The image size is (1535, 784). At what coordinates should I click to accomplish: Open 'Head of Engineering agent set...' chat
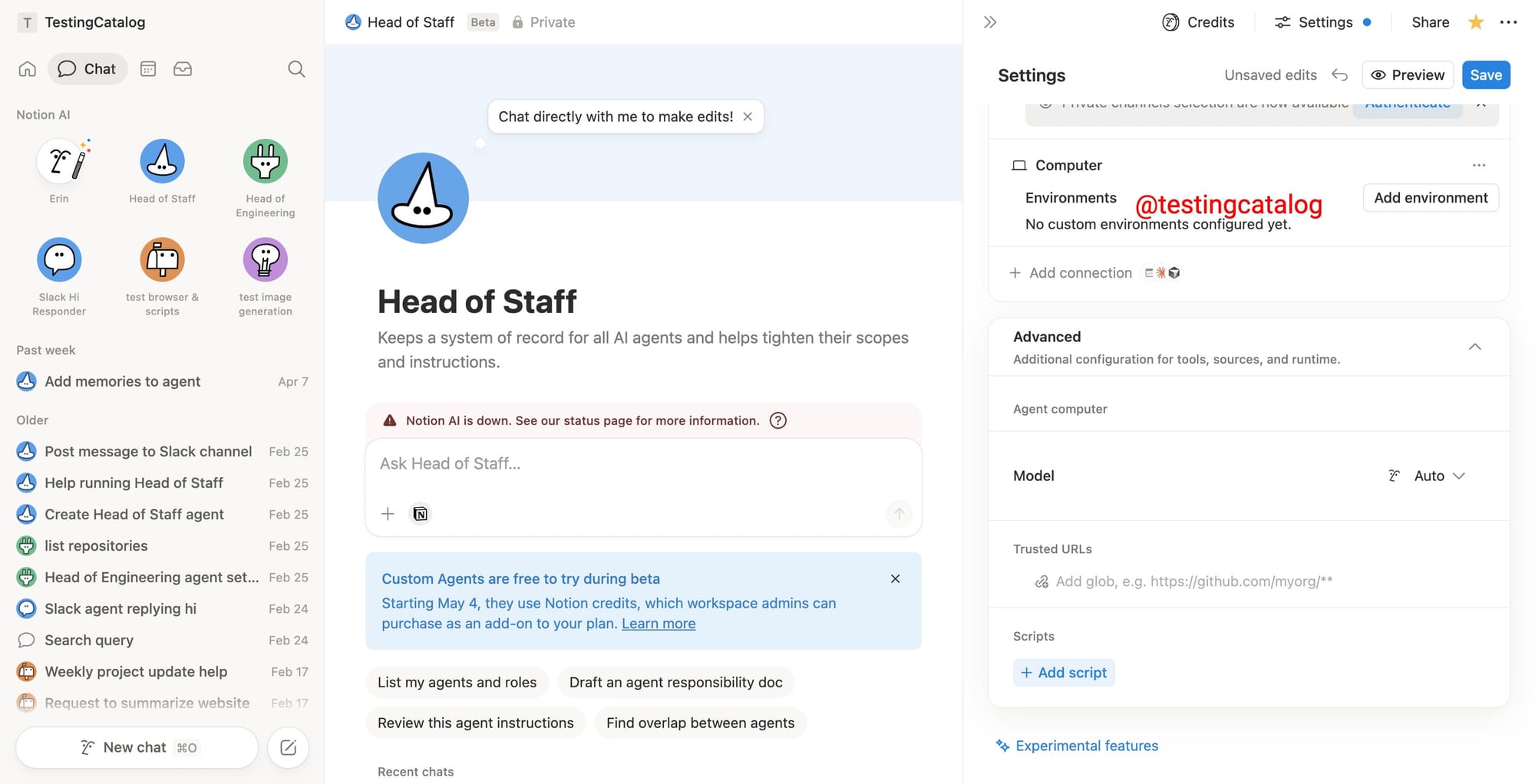coord(162,578)
